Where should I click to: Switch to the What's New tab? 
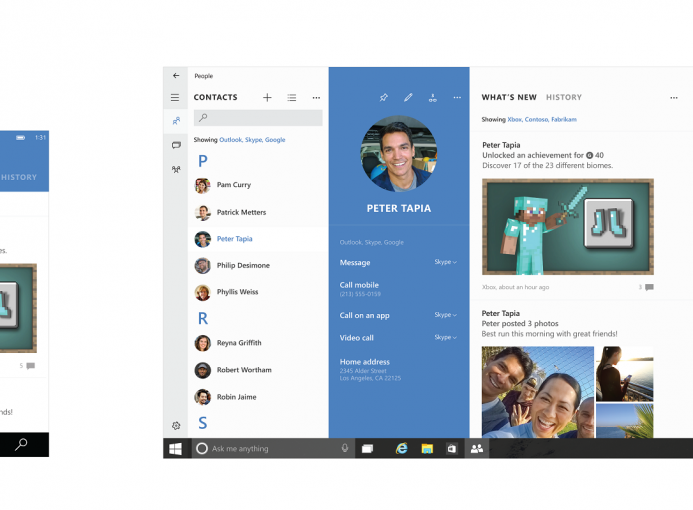point(509,97)
